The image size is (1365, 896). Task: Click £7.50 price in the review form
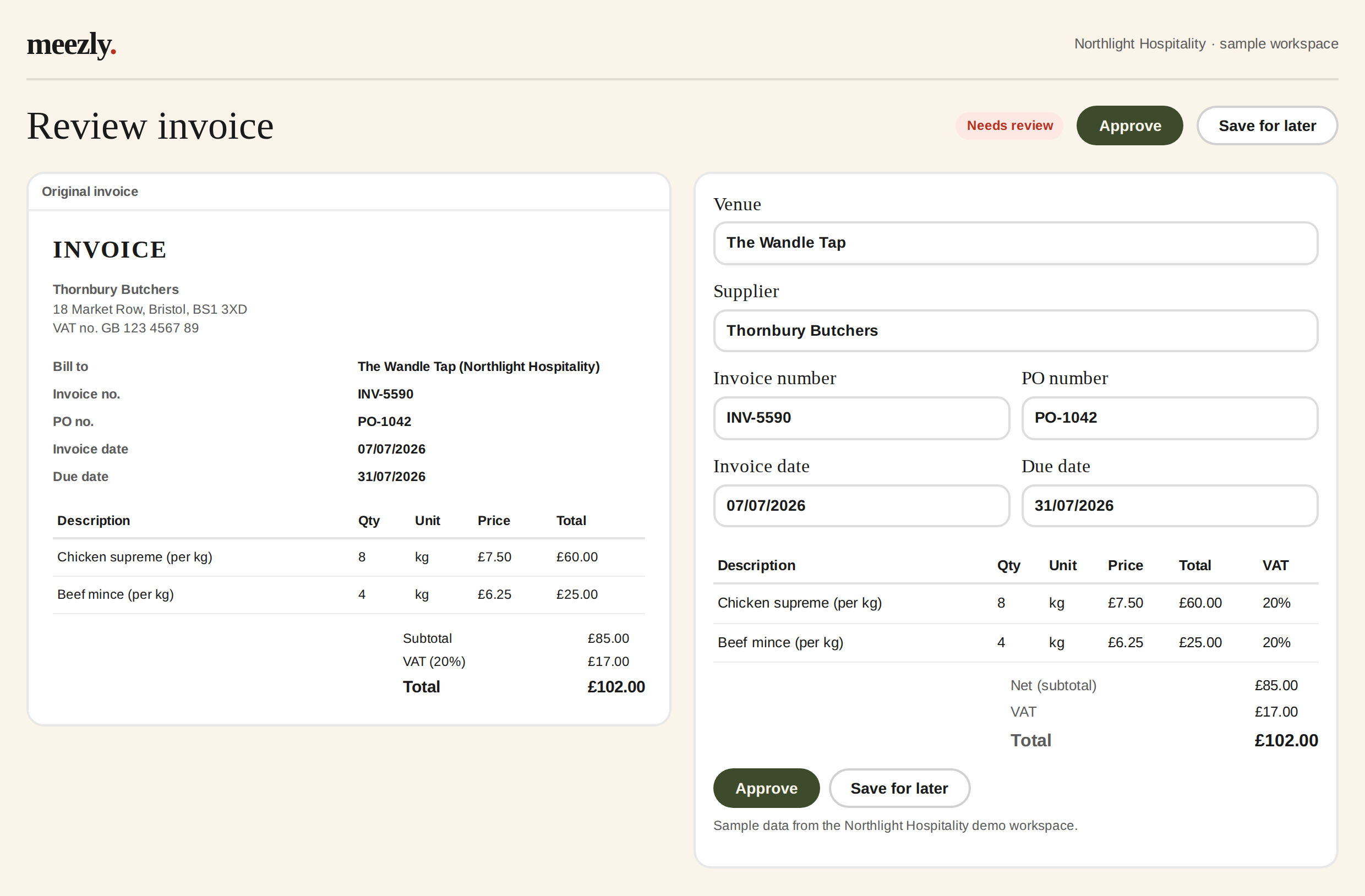click(x=1125, y=603)
